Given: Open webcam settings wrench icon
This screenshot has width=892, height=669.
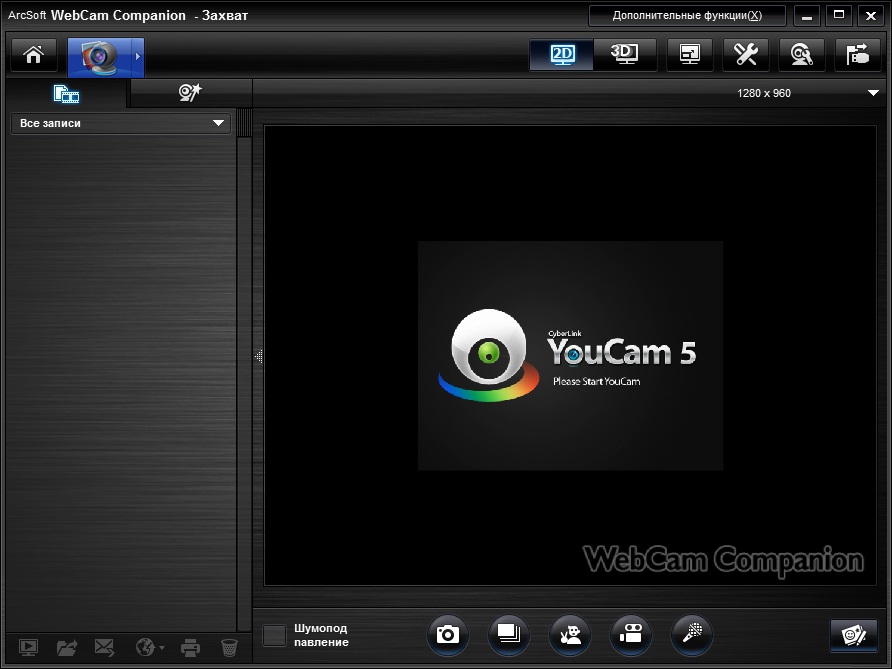Looking at the screenshot, I should point(746,55).
